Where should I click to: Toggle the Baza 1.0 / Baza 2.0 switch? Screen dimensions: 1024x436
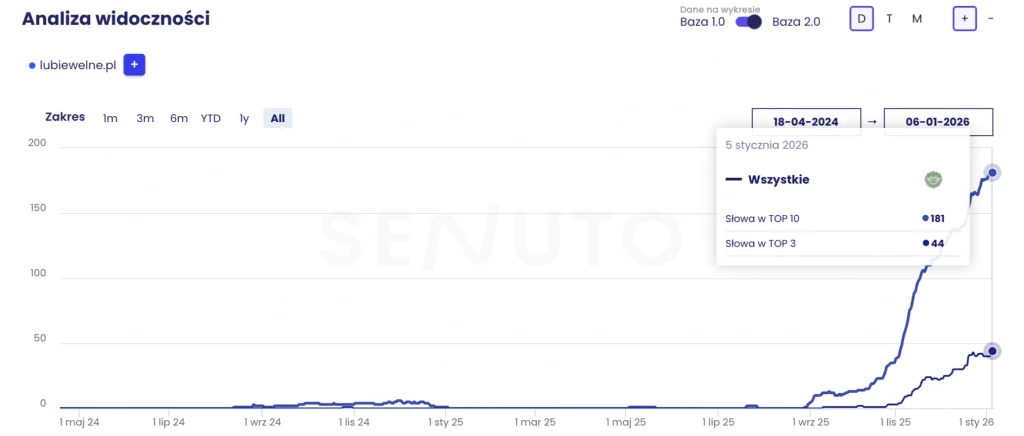(x=749, y=21)
